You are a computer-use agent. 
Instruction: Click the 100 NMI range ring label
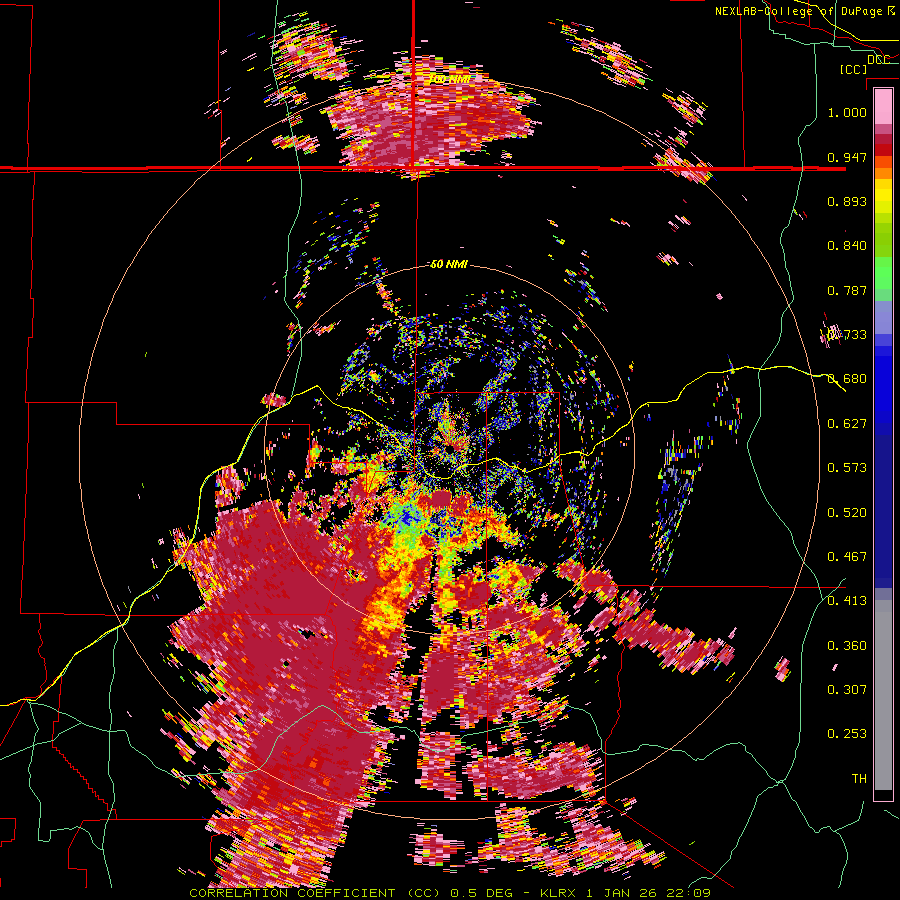coord(450,79)
